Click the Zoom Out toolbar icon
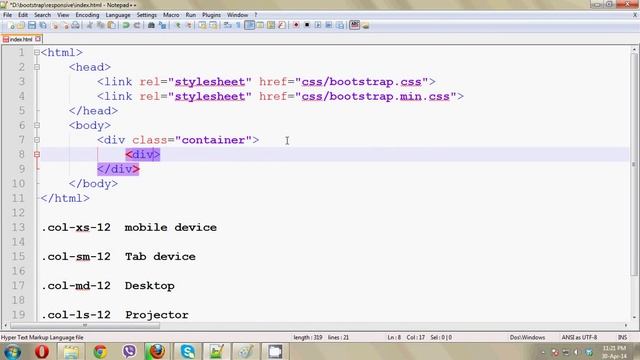This screenshot has height=360, width=640. pos(189,25)
